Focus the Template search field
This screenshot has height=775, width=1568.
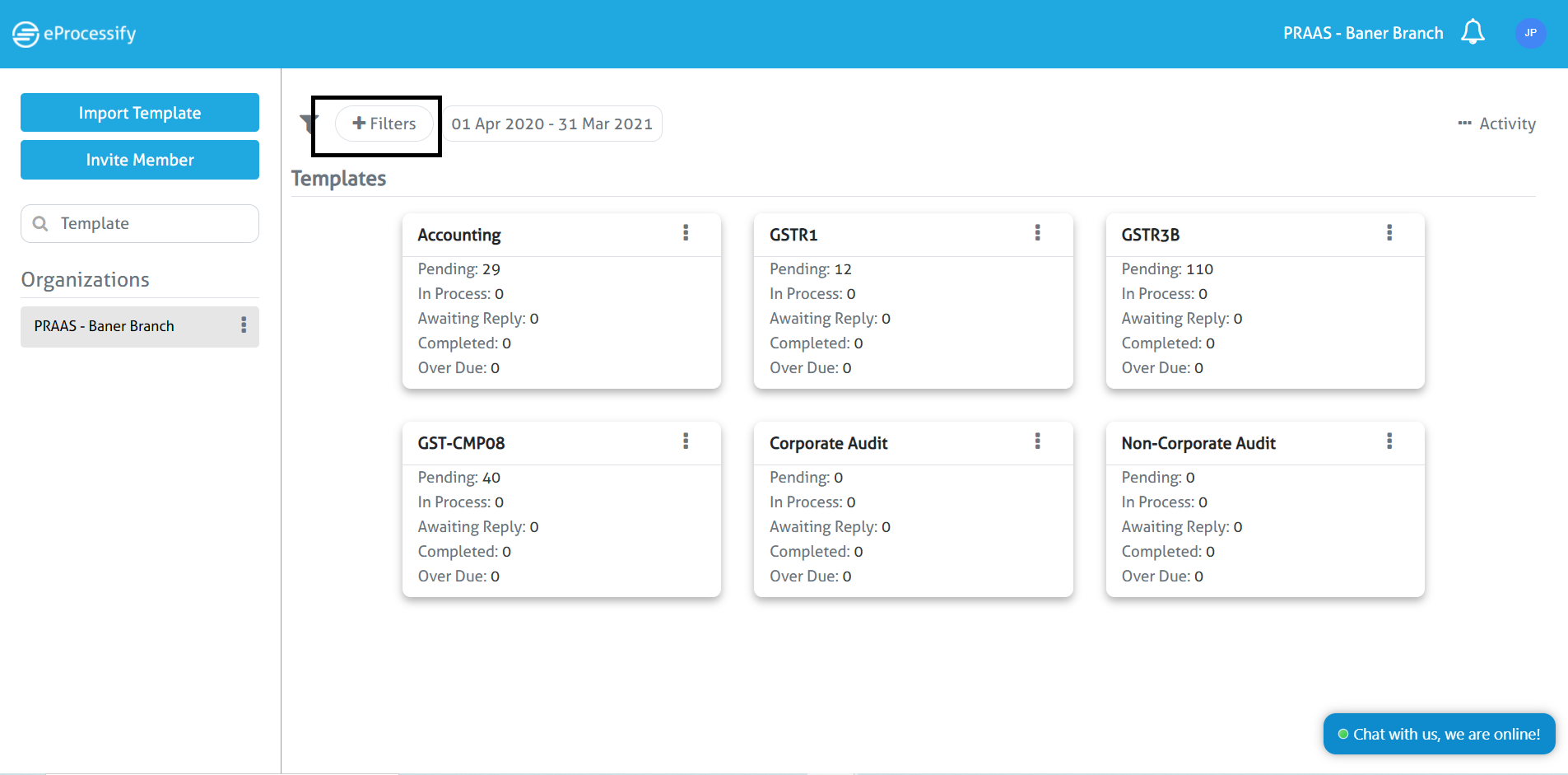coord(140,223)
